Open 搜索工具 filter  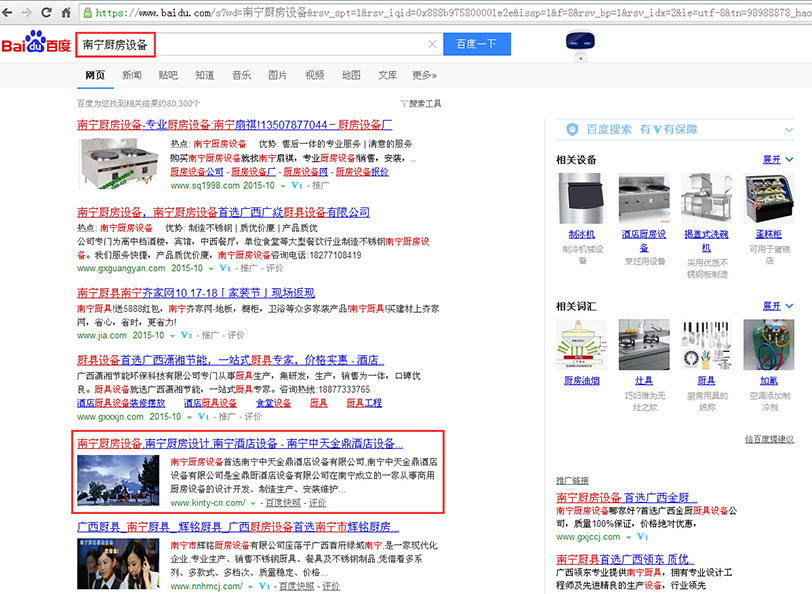(x=421, y=104)
